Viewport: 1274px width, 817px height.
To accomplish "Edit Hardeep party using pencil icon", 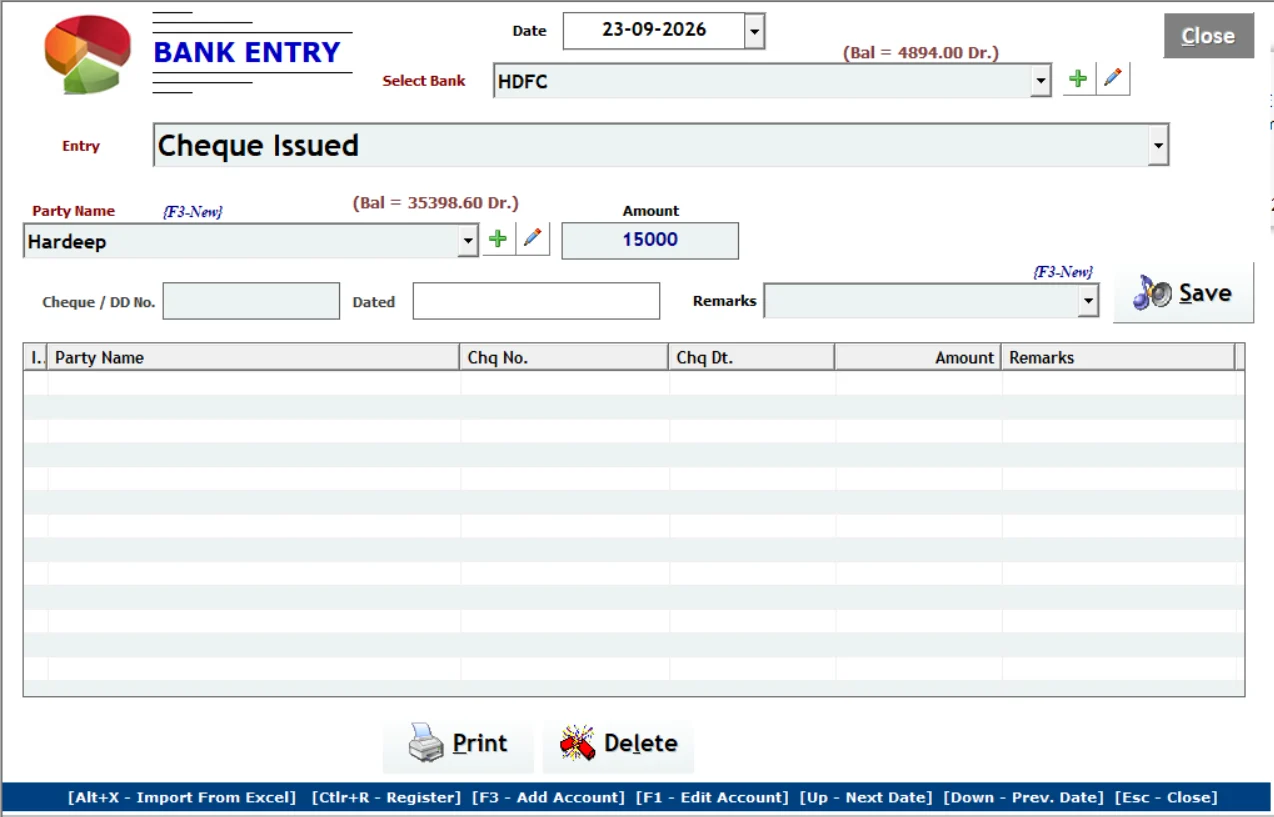I will point(533,239).
